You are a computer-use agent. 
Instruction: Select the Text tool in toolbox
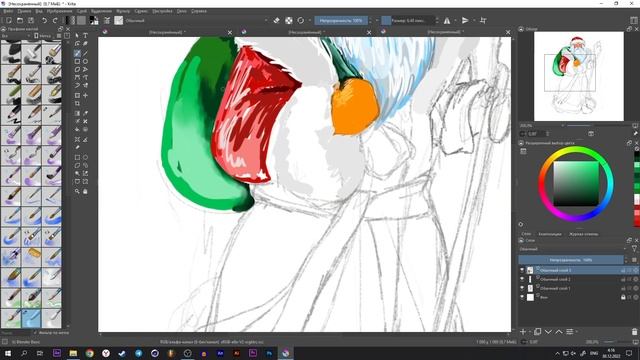coord(85,36)
